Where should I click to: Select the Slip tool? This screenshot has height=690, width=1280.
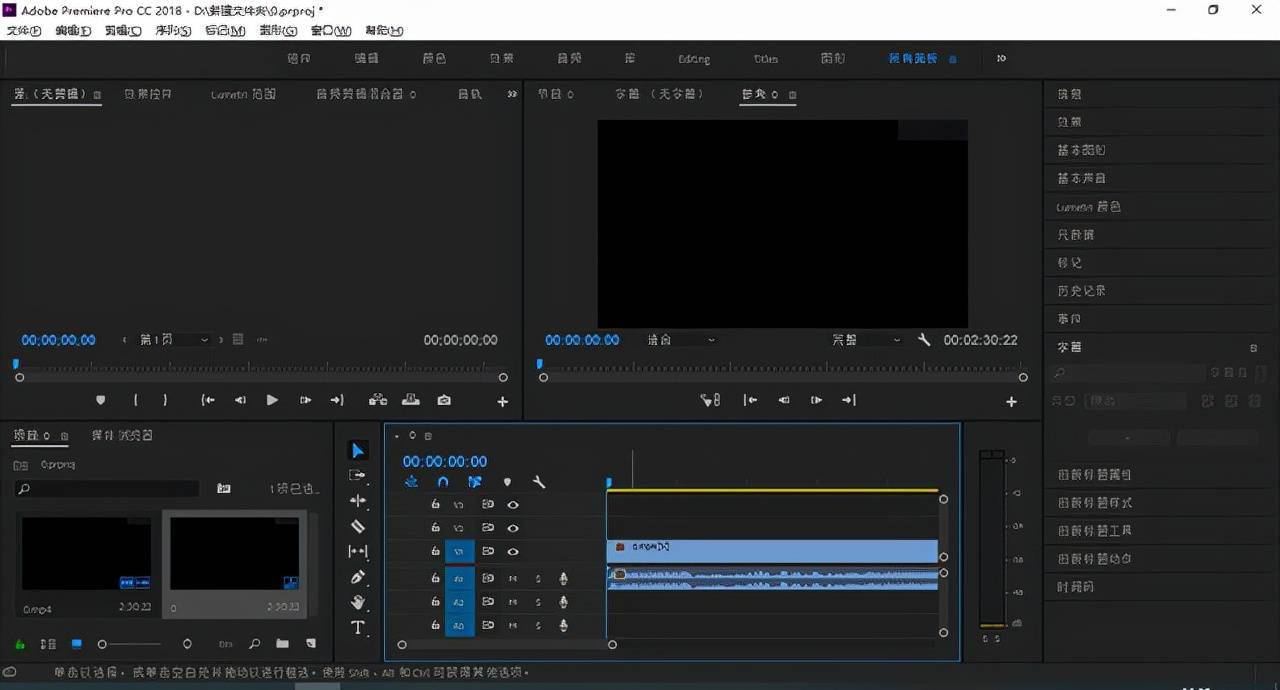[358, 551]
